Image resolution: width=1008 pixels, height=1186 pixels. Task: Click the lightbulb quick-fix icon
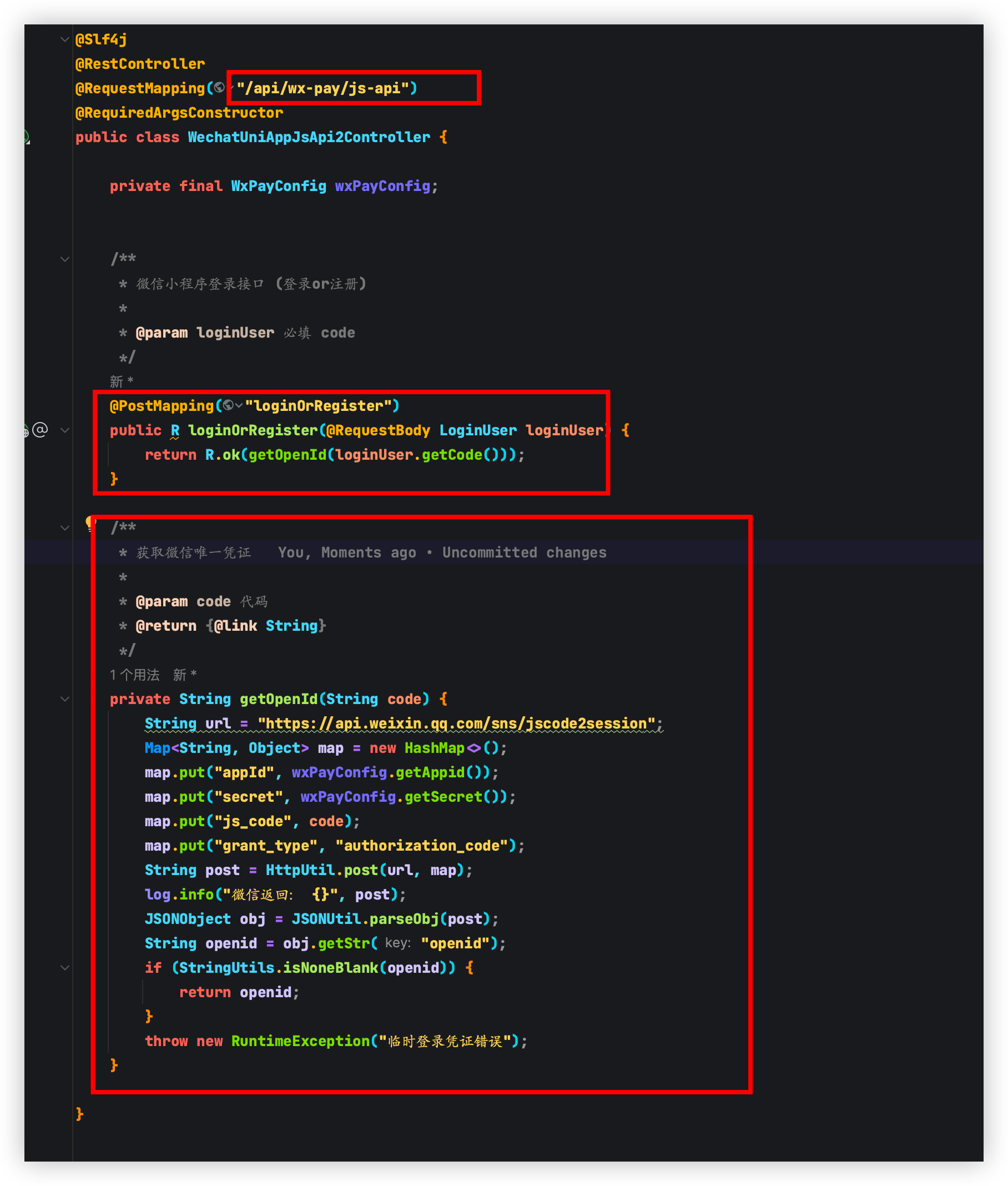pos(90,522)
